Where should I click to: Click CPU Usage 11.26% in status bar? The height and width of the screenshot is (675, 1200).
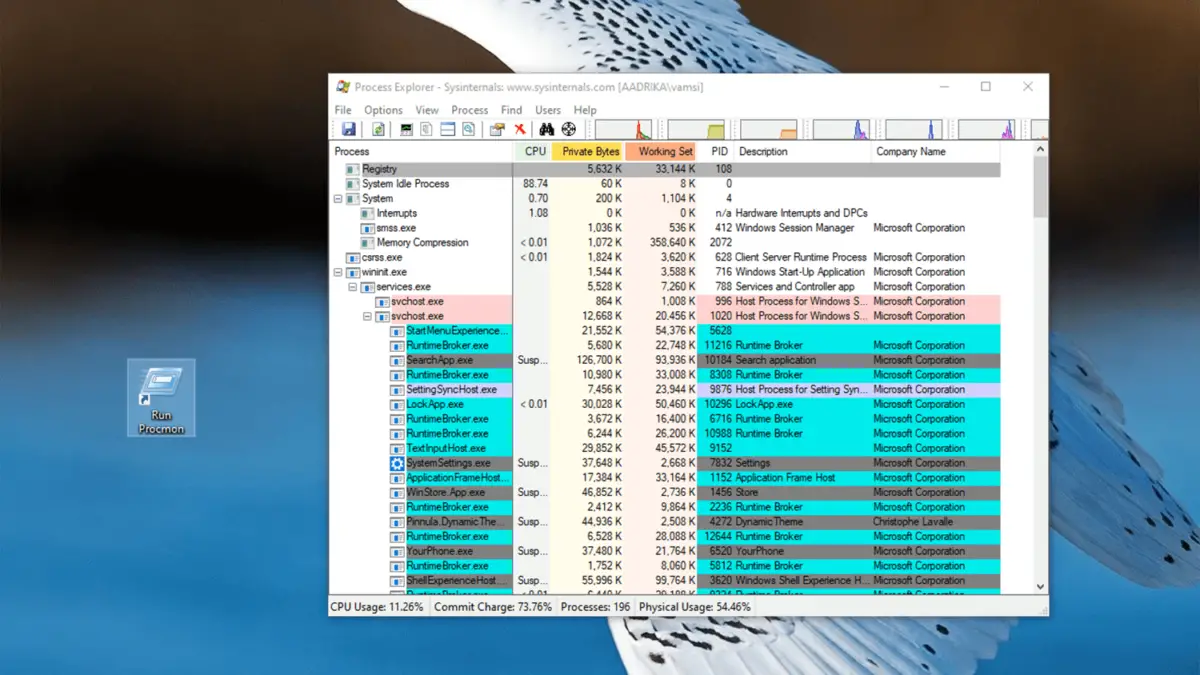click(377, 606)
